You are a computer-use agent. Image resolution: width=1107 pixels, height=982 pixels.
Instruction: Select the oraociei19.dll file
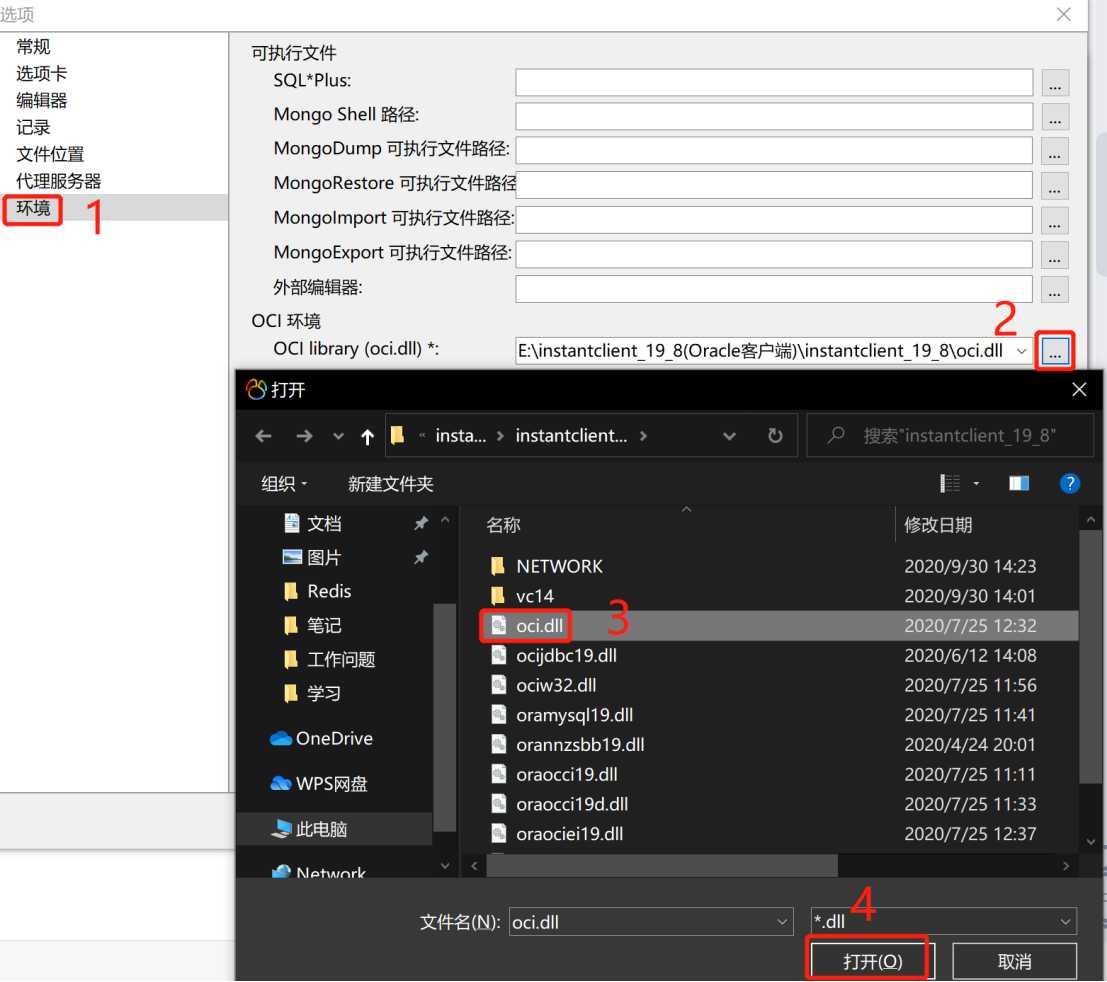(x=569, y=833)
